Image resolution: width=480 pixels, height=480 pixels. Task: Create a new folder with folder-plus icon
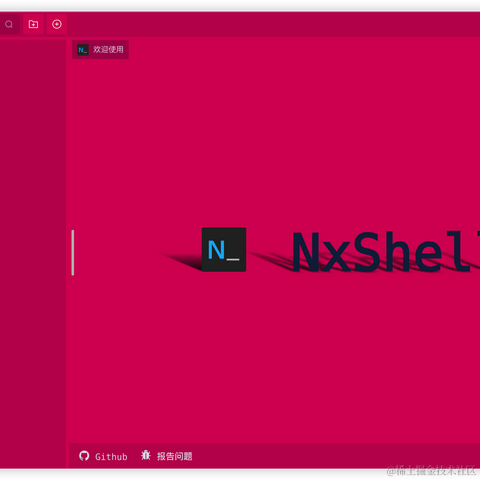(33, 24)
